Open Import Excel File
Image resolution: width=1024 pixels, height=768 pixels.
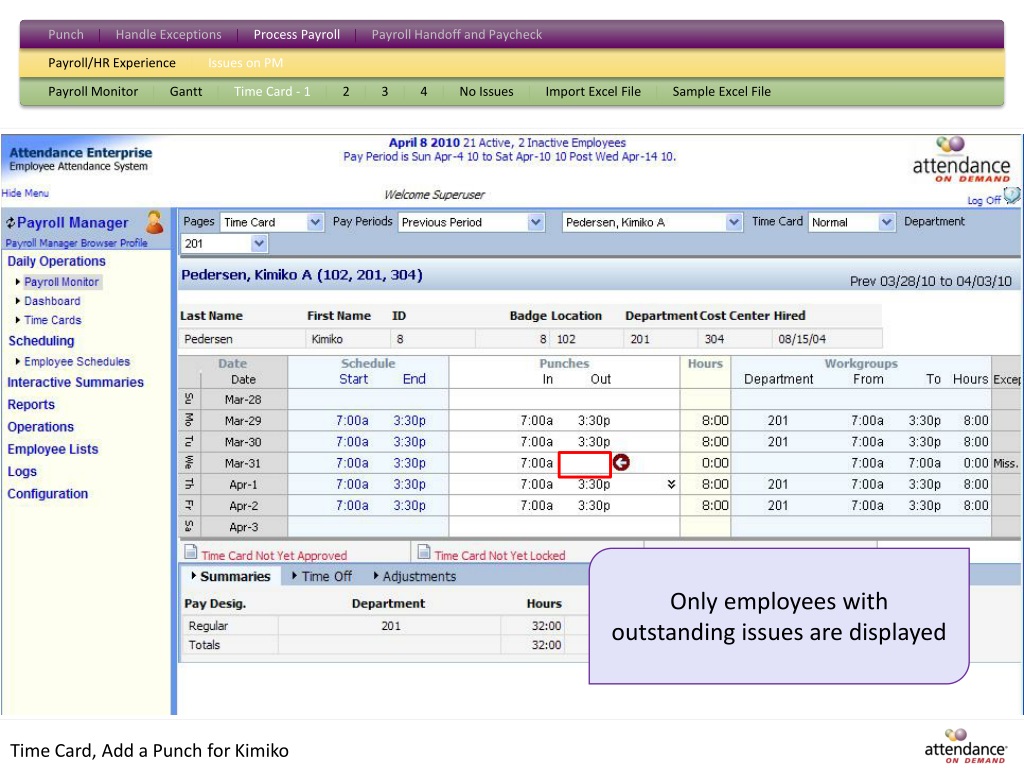[x=593, y=91]
